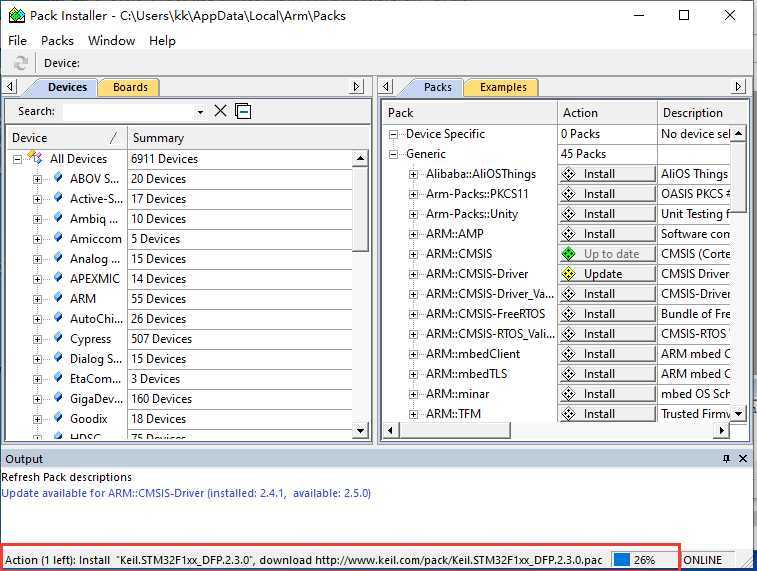
Task: Click the devices list vertical scrollbar thumb
Action: point(360,209)
